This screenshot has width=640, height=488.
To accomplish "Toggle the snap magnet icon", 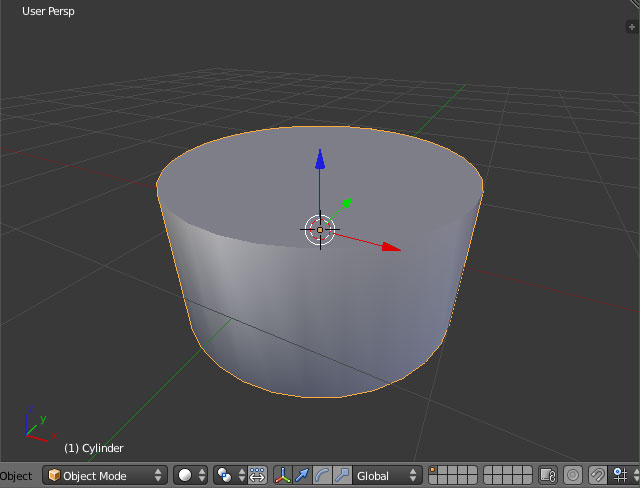I will click(x=597, y=476).
